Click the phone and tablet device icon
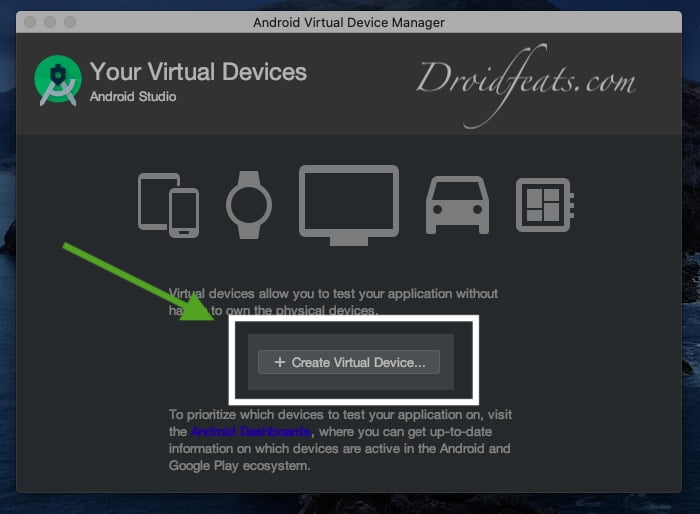Image resolution: width=700 pixels, height=514 pixels. (168, 205)
